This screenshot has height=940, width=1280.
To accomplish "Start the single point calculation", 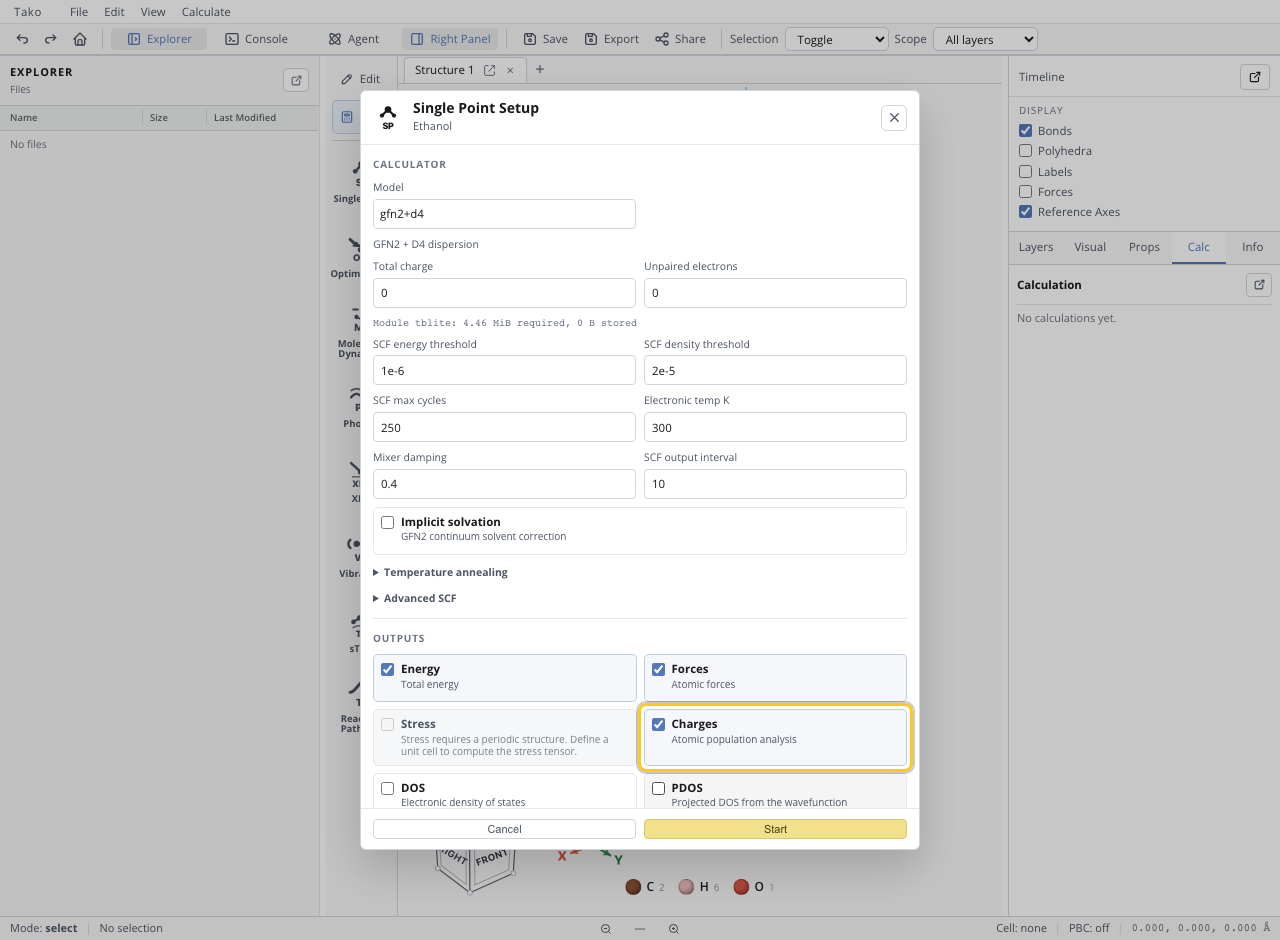I will (775, 829).
